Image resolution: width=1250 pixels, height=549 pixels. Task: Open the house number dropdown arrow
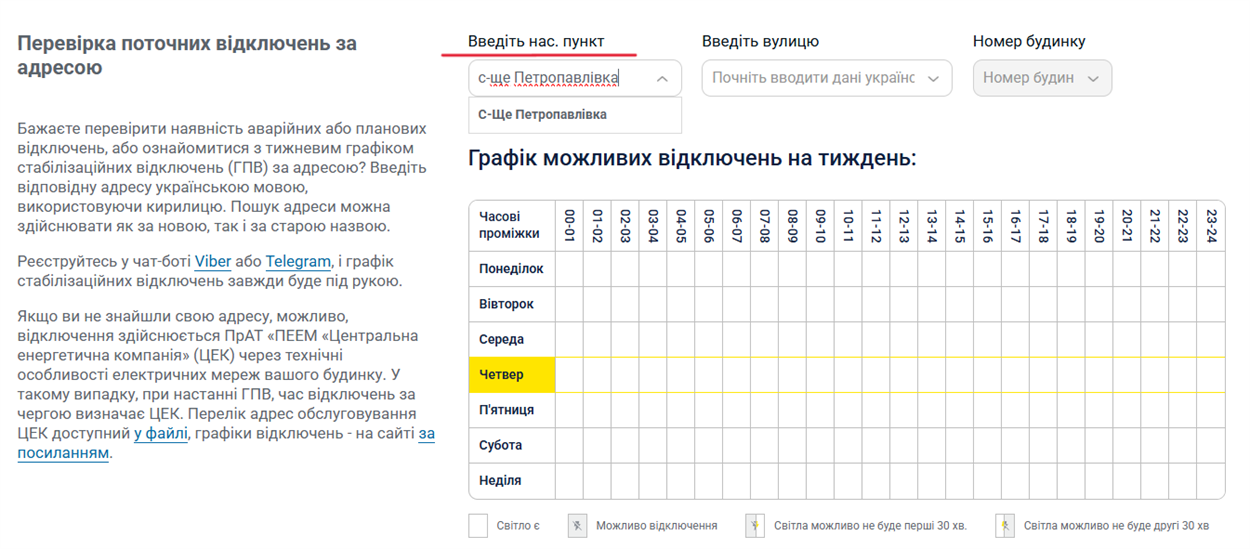pos(1093,78)
